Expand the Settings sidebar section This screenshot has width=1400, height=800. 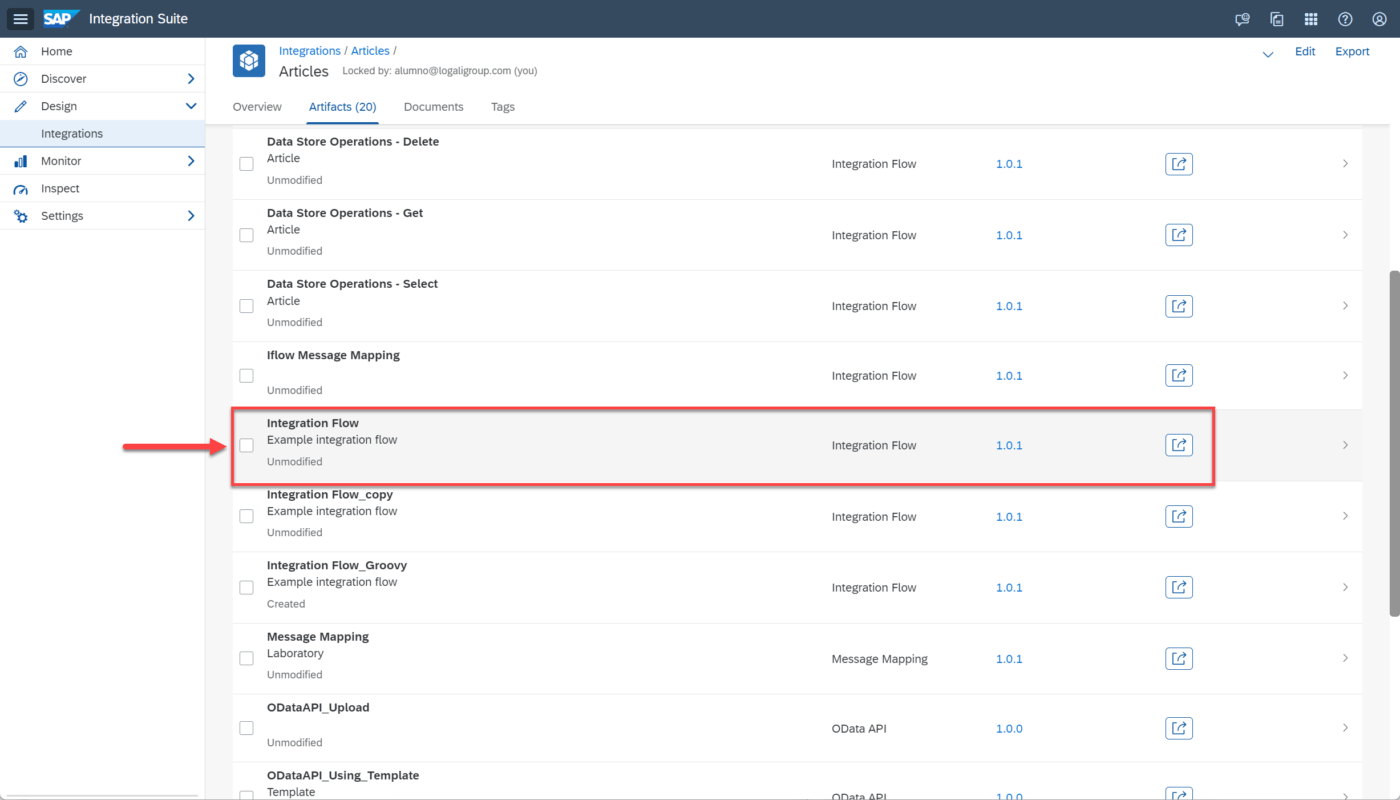coord(191,216)
